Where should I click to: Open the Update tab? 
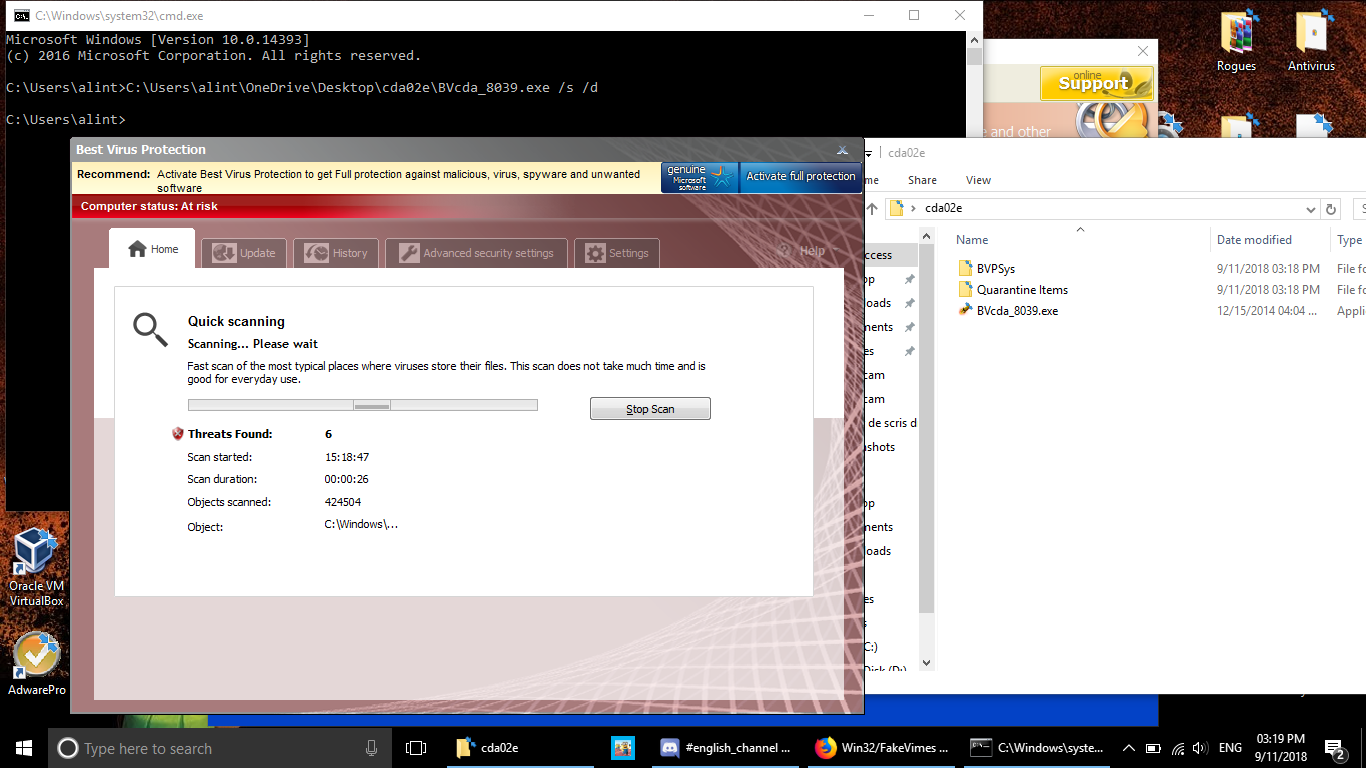pos(244,253)
